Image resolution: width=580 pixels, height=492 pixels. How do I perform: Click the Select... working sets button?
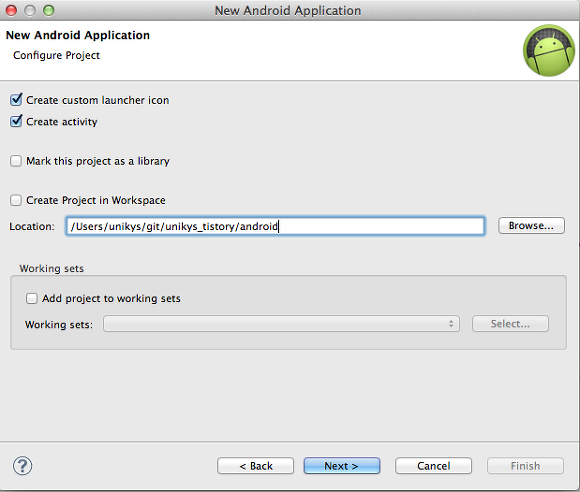[510, 324]
